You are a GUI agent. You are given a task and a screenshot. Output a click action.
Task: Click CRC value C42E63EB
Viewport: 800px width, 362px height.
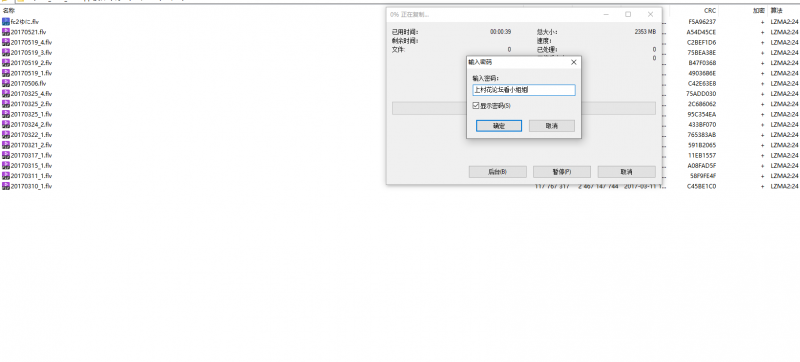pyautogui.click(x=702, y=83)
